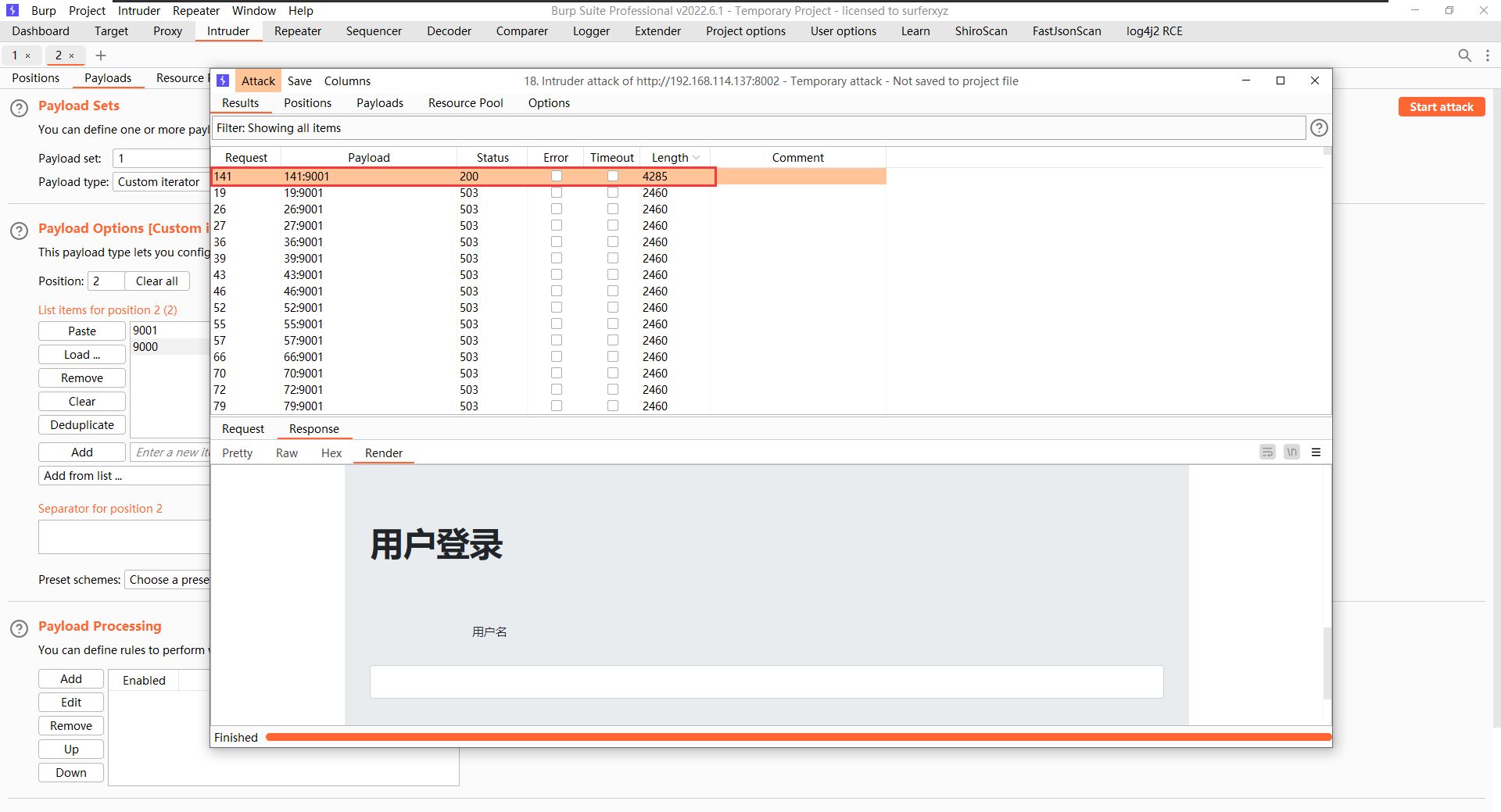Toggle Error checkbox for request 141

557,176
